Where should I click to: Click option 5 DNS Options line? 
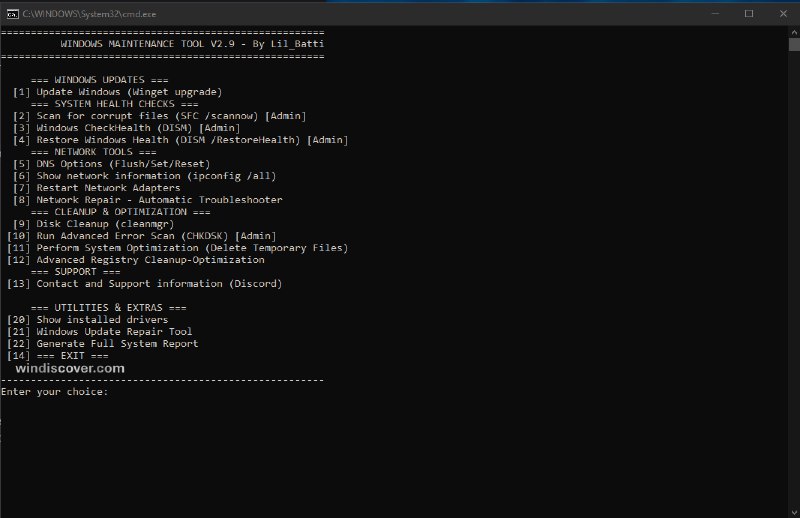coord(111,164)
